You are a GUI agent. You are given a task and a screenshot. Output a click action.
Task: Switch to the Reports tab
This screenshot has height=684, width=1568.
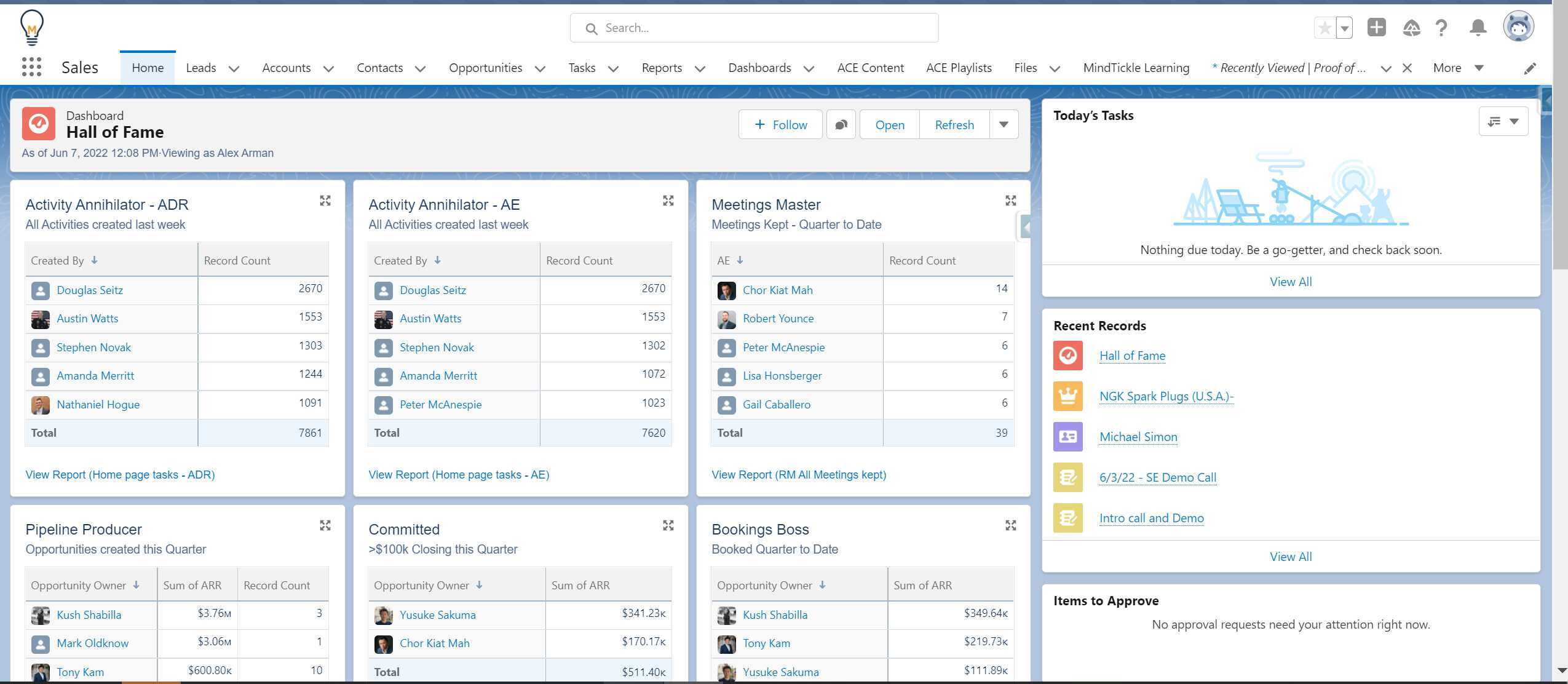point(661,68)
